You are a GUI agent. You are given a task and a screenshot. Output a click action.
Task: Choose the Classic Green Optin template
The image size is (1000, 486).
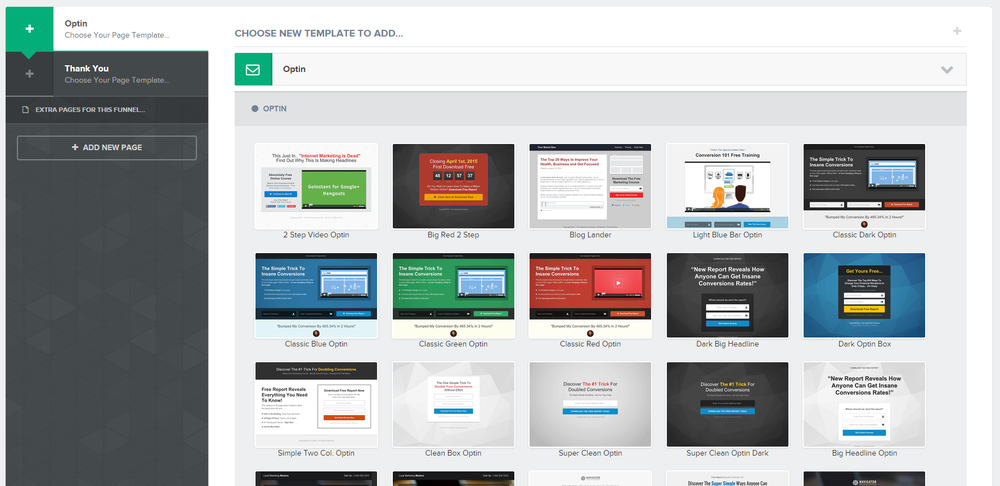pyautogui.click(x=453, y=295)
